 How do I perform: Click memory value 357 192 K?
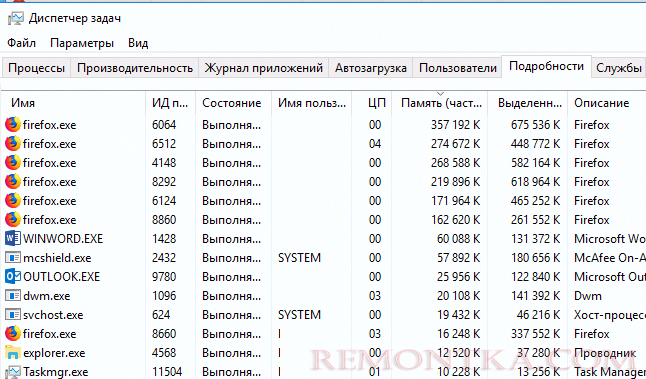coord(456,124)
